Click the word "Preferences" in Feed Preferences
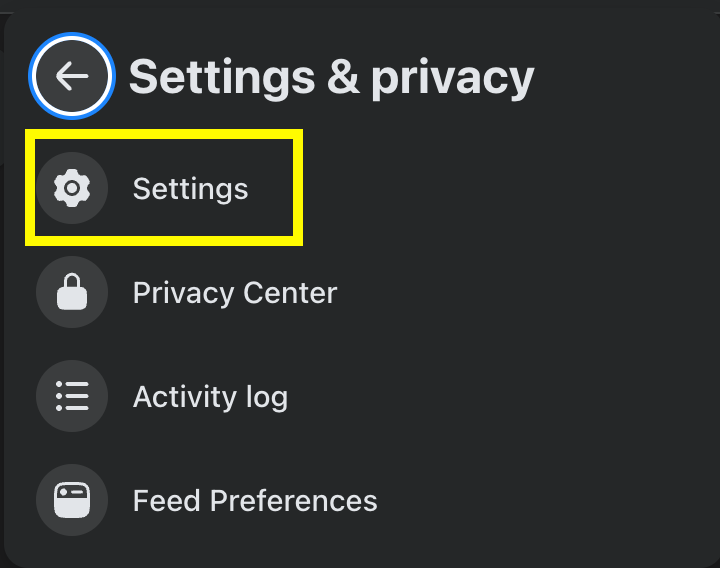720x568 pixels. (293, 501)
